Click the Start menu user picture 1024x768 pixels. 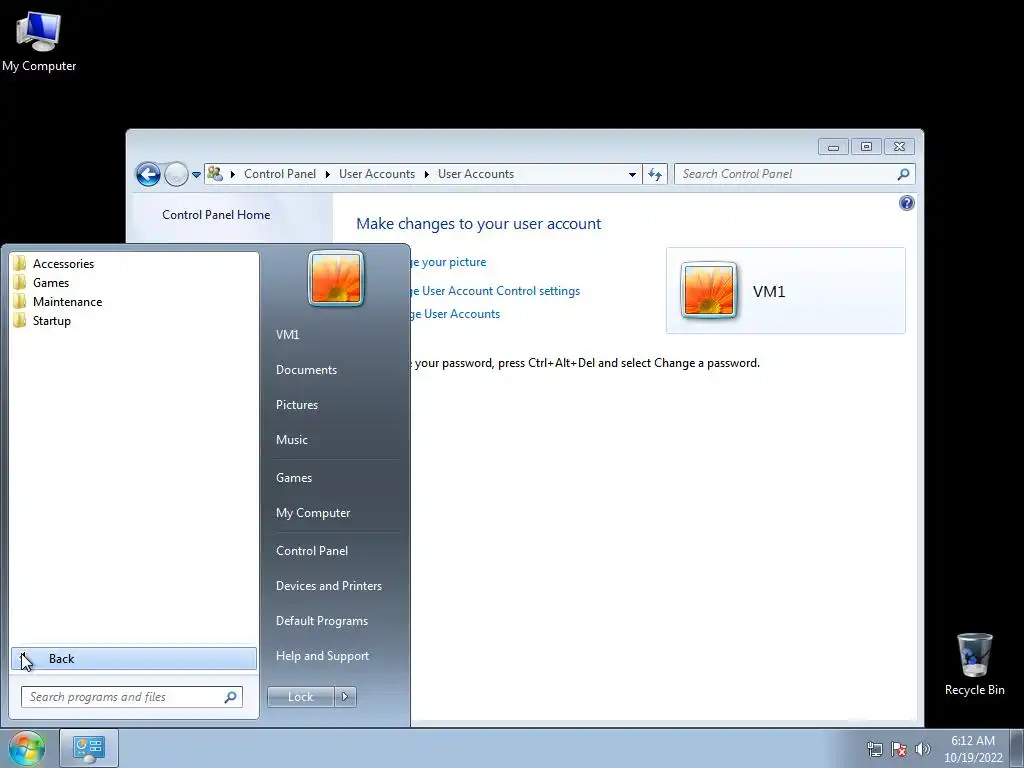[336, 279]
